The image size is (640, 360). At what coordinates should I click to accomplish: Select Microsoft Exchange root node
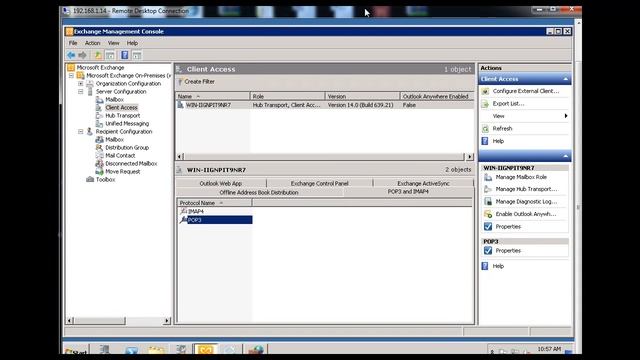pyautogui.click(x=100, y=67)
